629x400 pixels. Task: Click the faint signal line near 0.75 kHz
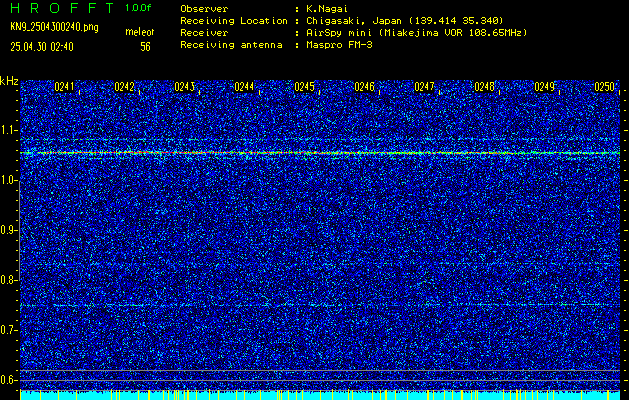[x=320, y=305]
